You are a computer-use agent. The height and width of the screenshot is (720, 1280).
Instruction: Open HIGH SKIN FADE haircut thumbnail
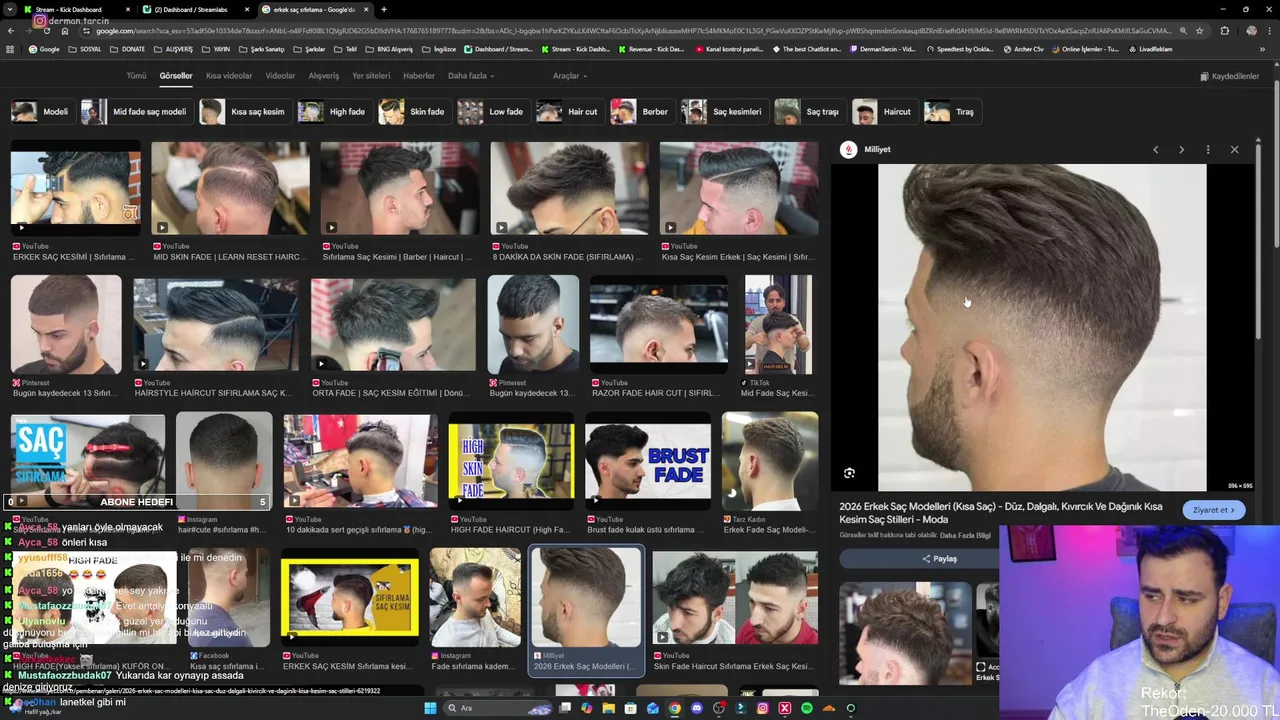(511, 462)
